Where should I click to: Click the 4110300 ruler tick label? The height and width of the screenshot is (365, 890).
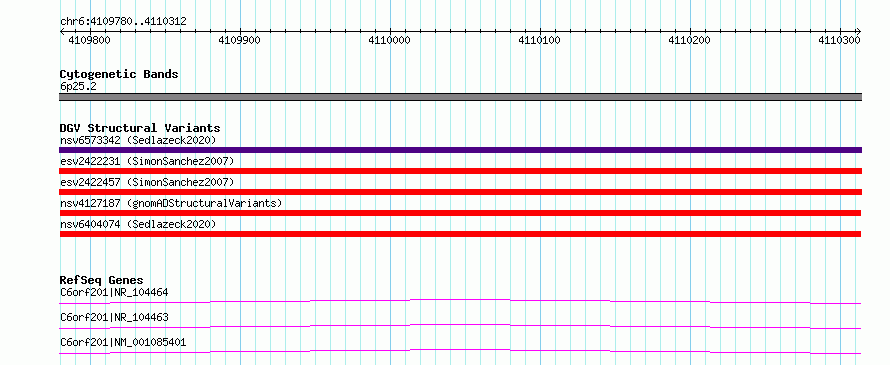839,40
